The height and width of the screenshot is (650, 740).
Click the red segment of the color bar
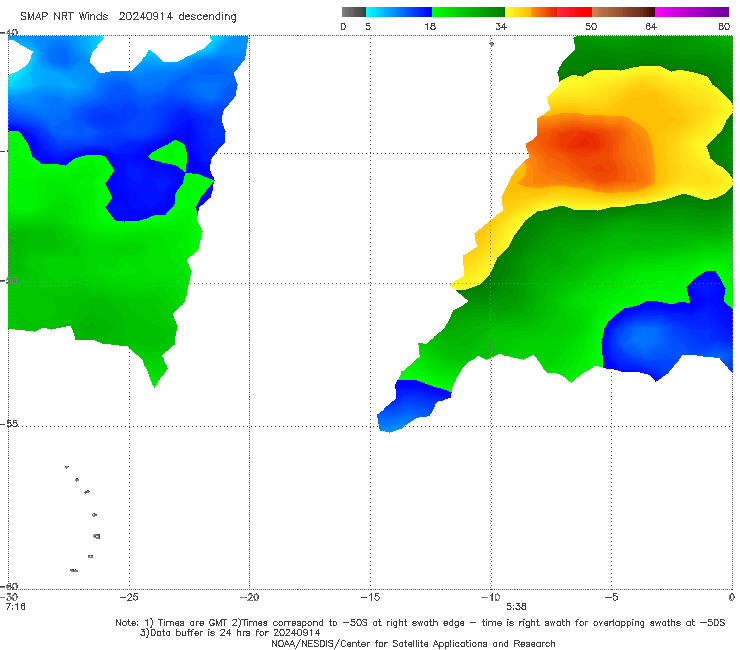tap(574, 12)
